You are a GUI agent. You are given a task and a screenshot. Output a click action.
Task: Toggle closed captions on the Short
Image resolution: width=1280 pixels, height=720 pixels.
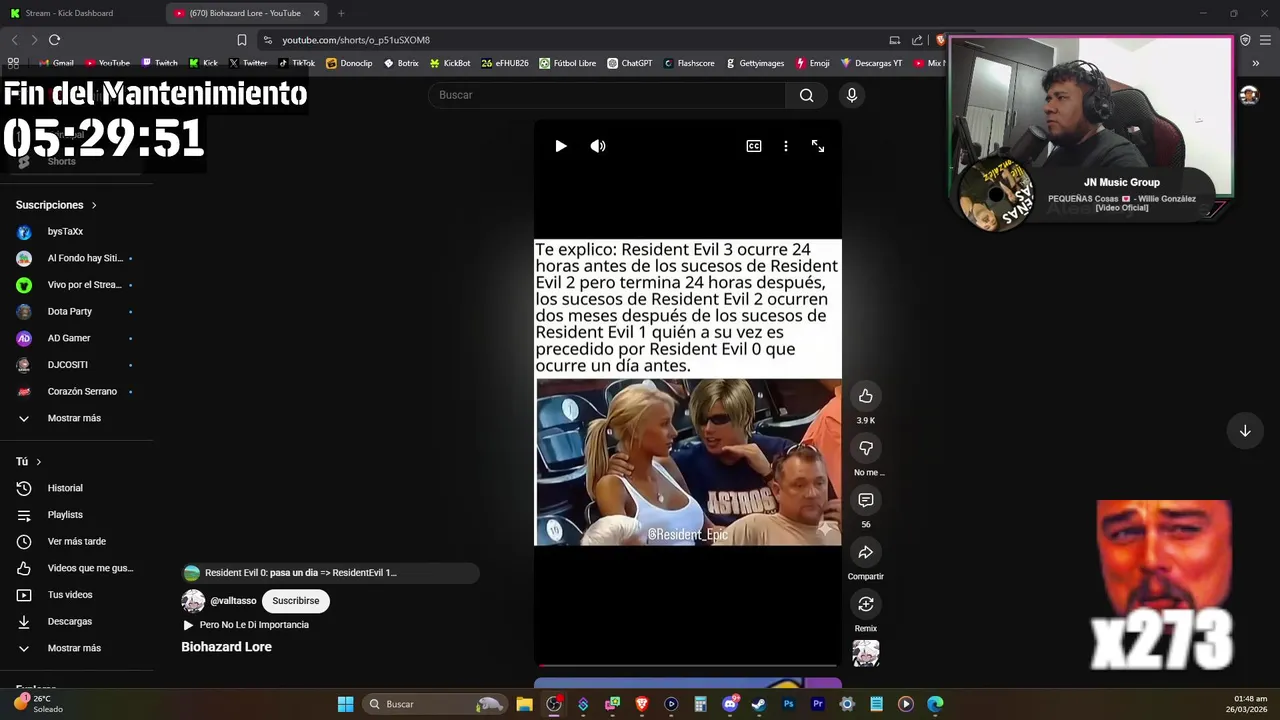point(754,146)
